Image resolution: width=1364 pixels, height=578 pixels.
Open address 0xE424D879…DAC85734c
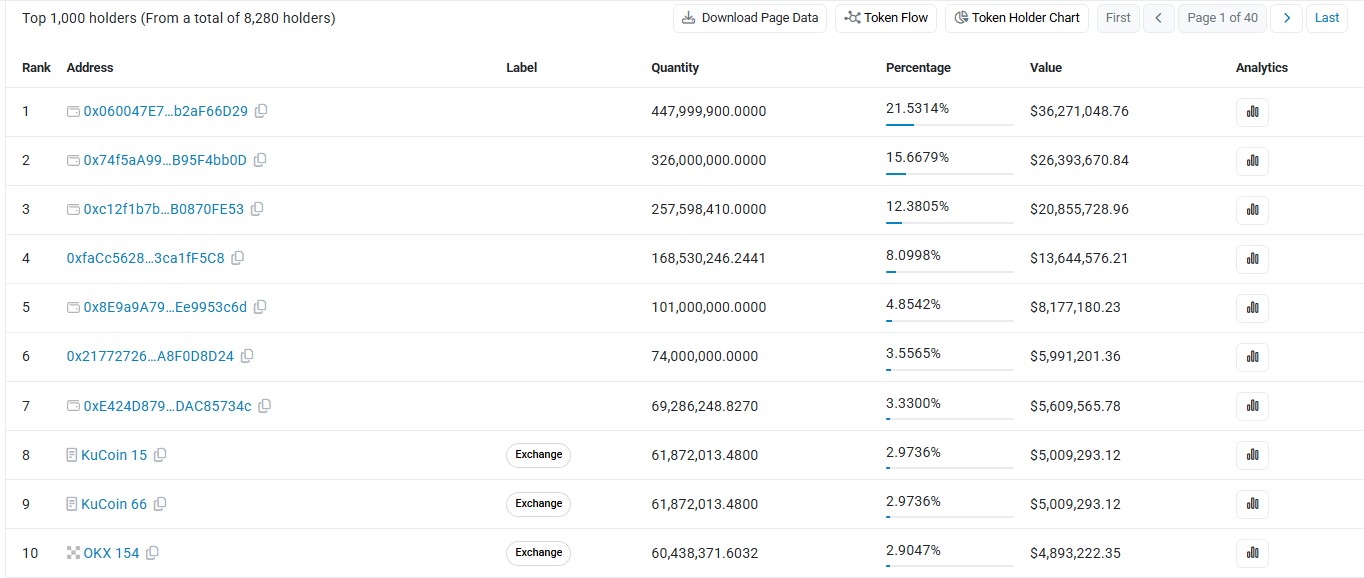click(x=168, y=406)
